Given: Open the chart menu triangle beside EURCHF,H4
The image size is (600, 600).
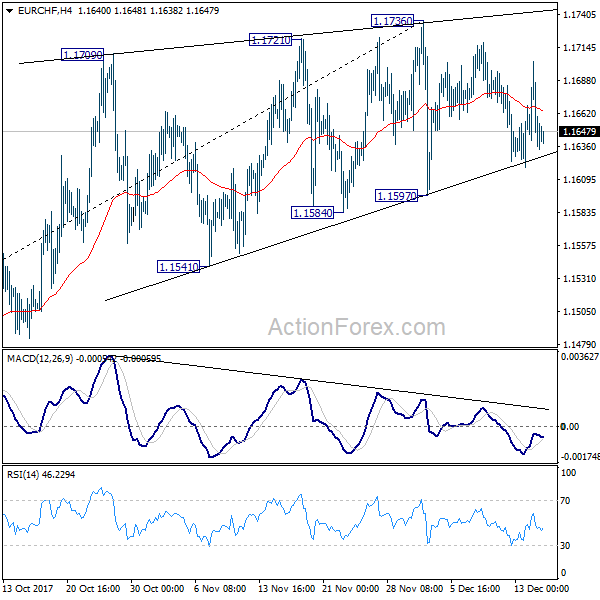Looking at the screenshot, I should pos(10,11).
